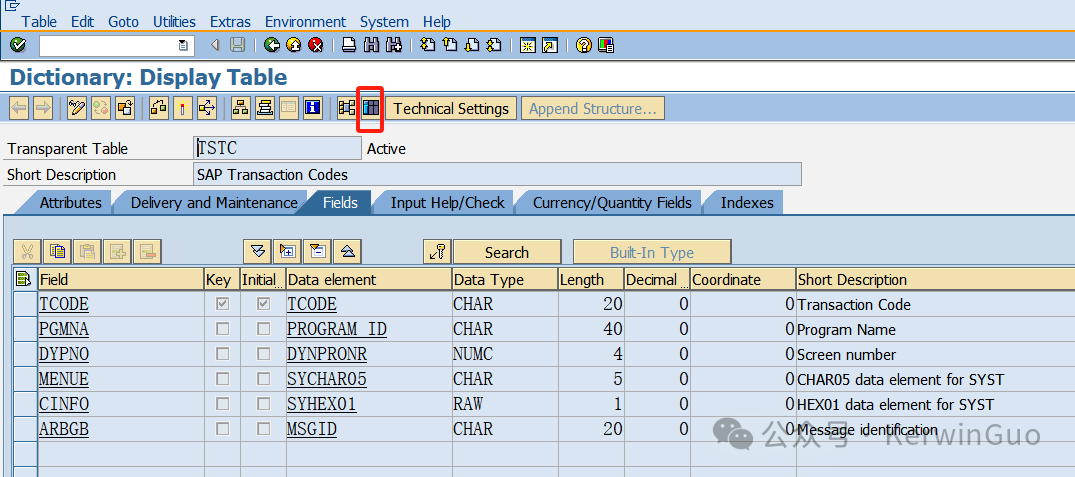Click the Search button
1075x477 pixels.
tap(507, 252)
